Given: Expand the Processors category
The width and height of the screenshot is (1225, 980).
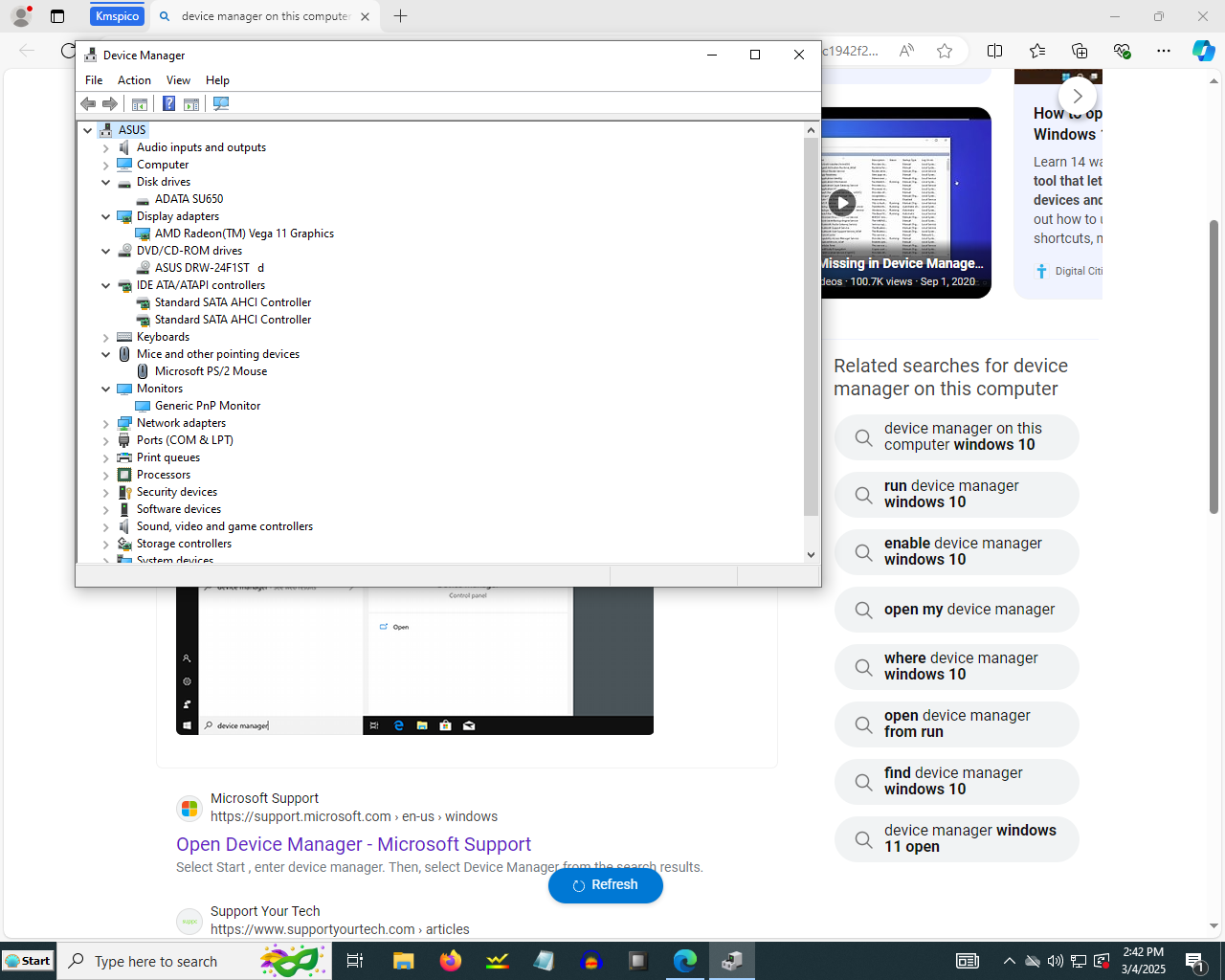Looking at the screenshot, I should click(106, 475).
